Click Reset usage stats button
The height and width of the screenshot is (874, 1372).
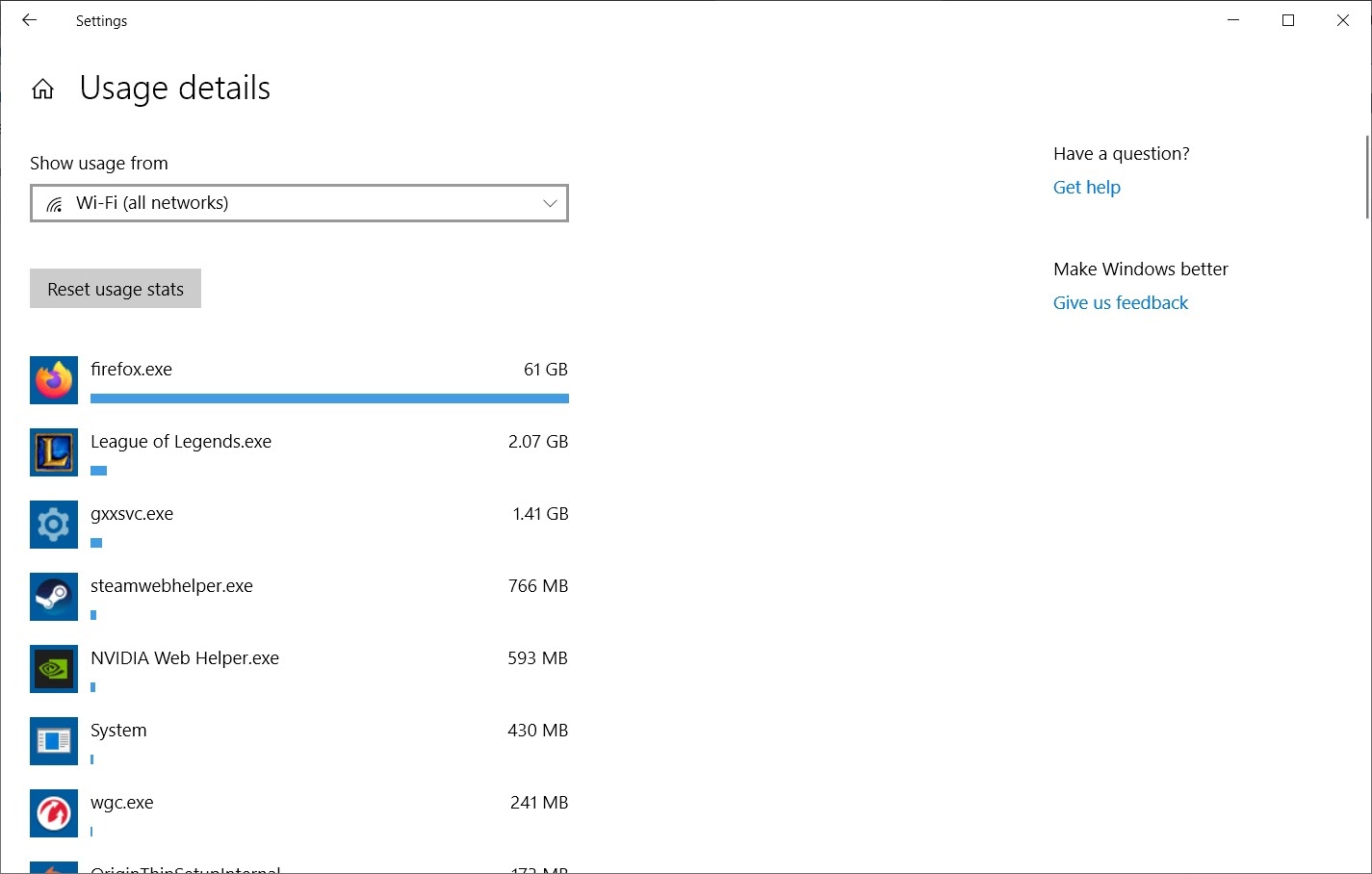click(116, 289)
